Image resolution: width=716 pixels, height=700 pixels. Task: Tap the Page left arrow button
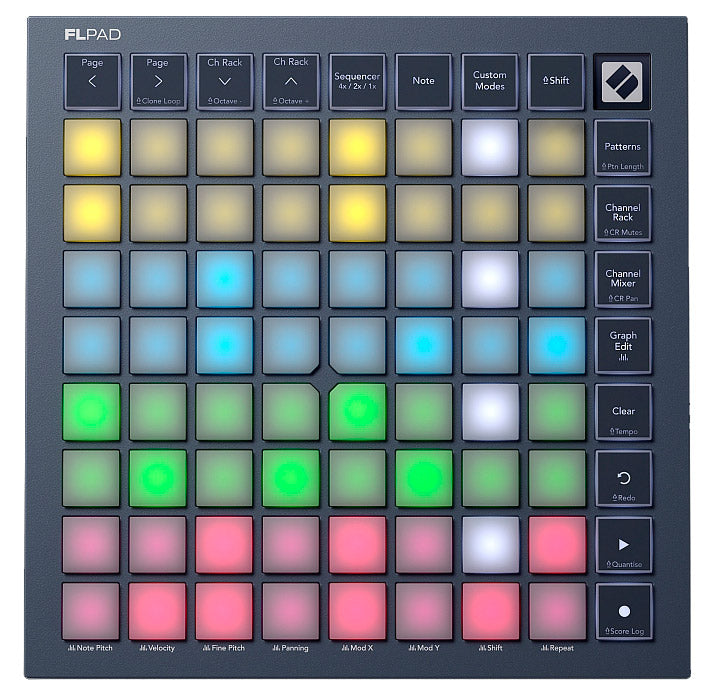coord(92,82)
